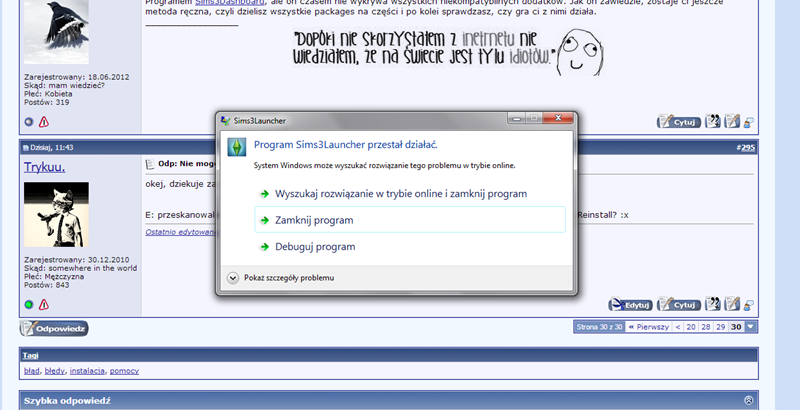Click the multi-quote icon in the first post
Screen dimensions: 800x410
click(712, 121)
